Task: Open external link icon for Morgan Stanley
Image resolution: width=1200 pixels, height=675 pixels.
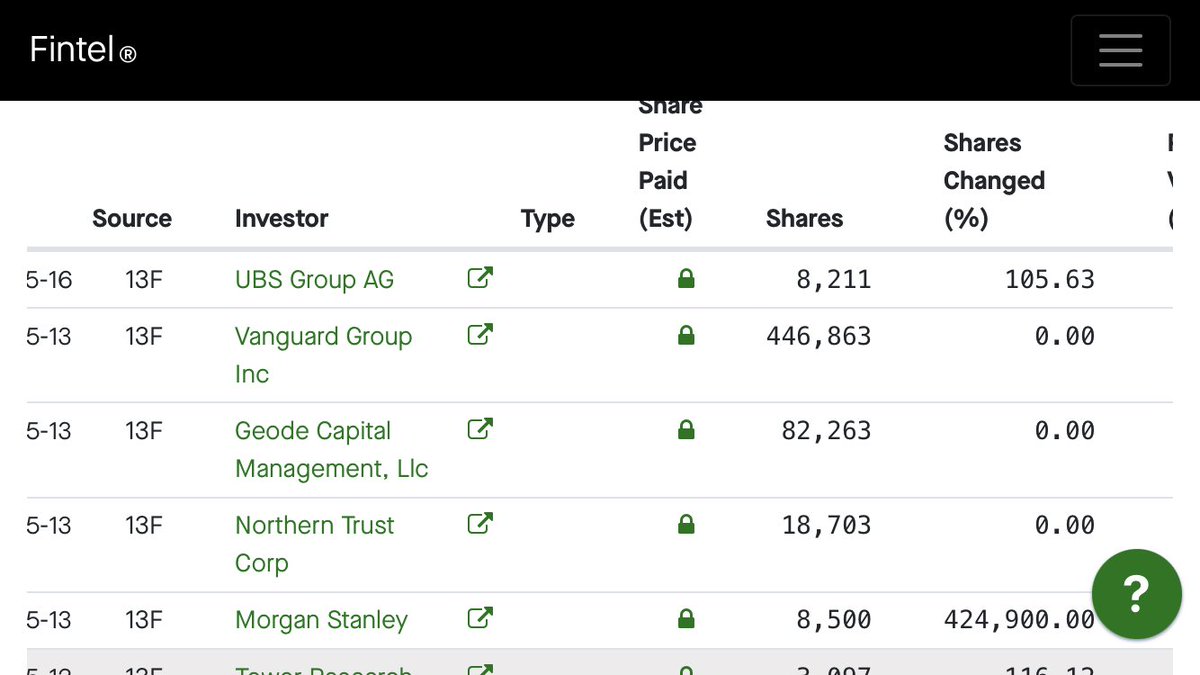Action: 480,618
